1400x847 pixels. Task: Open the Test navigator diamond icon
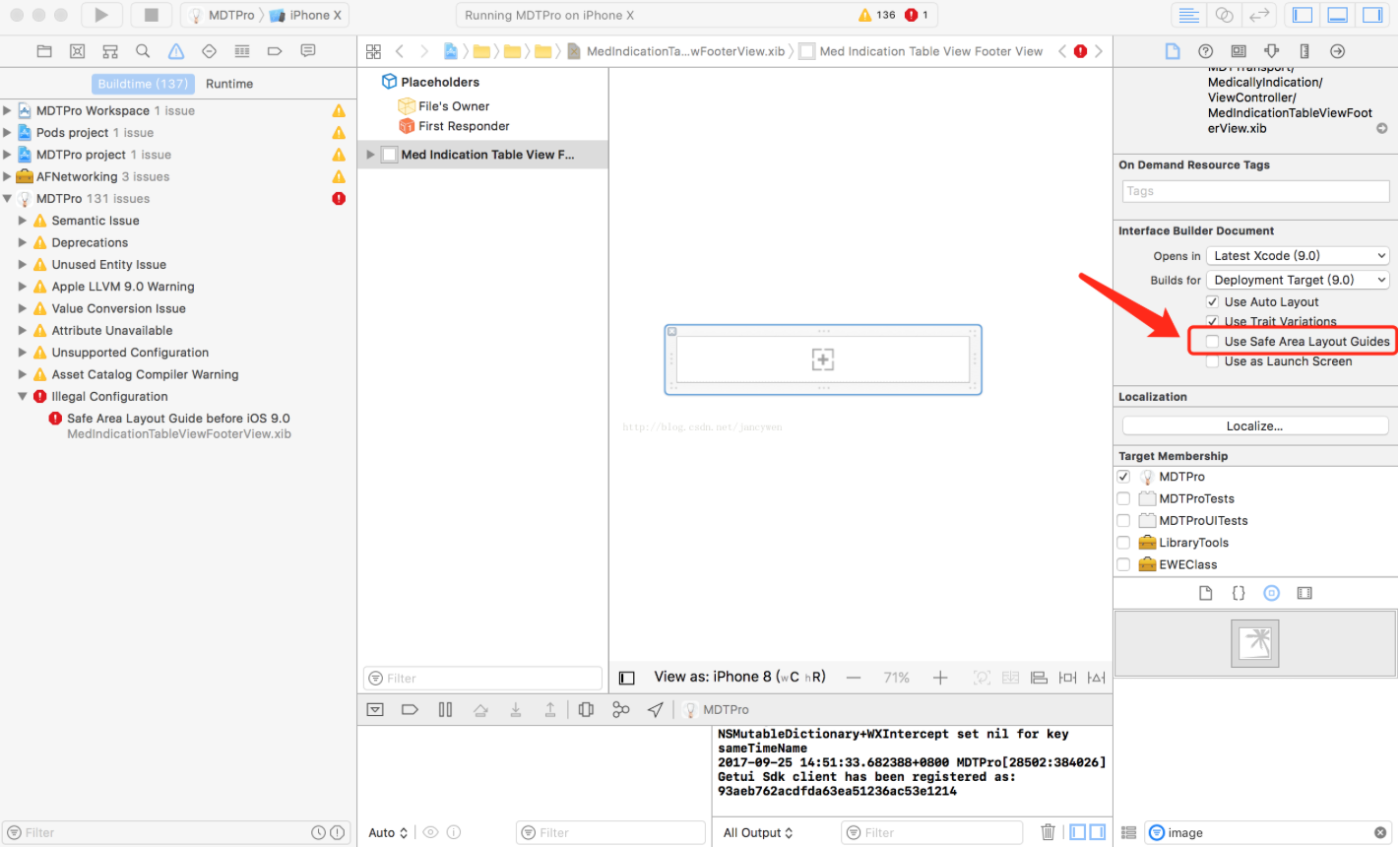point(209,51)
